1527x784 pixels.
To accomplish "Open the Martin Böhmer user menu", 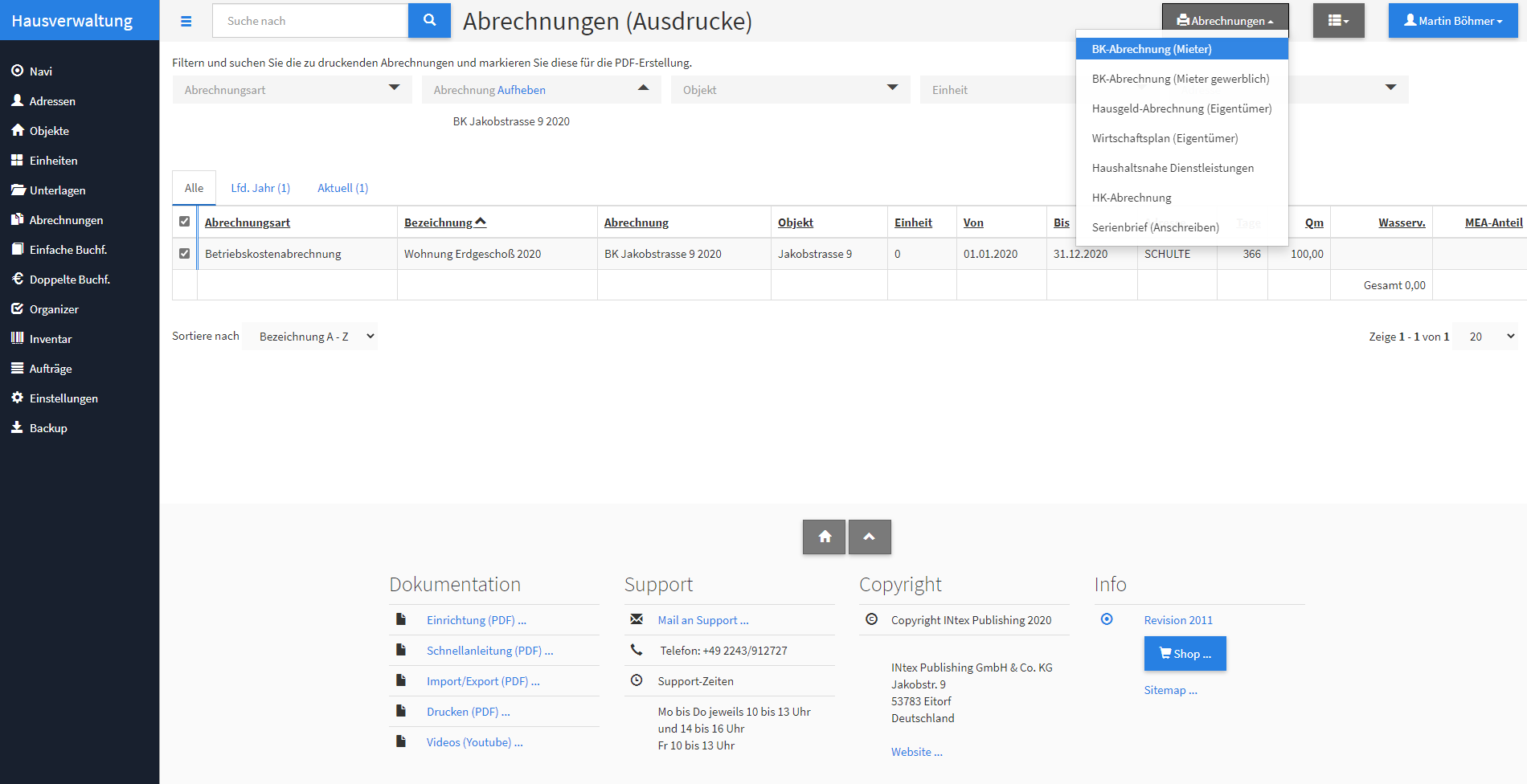I will click(1453, 21).
